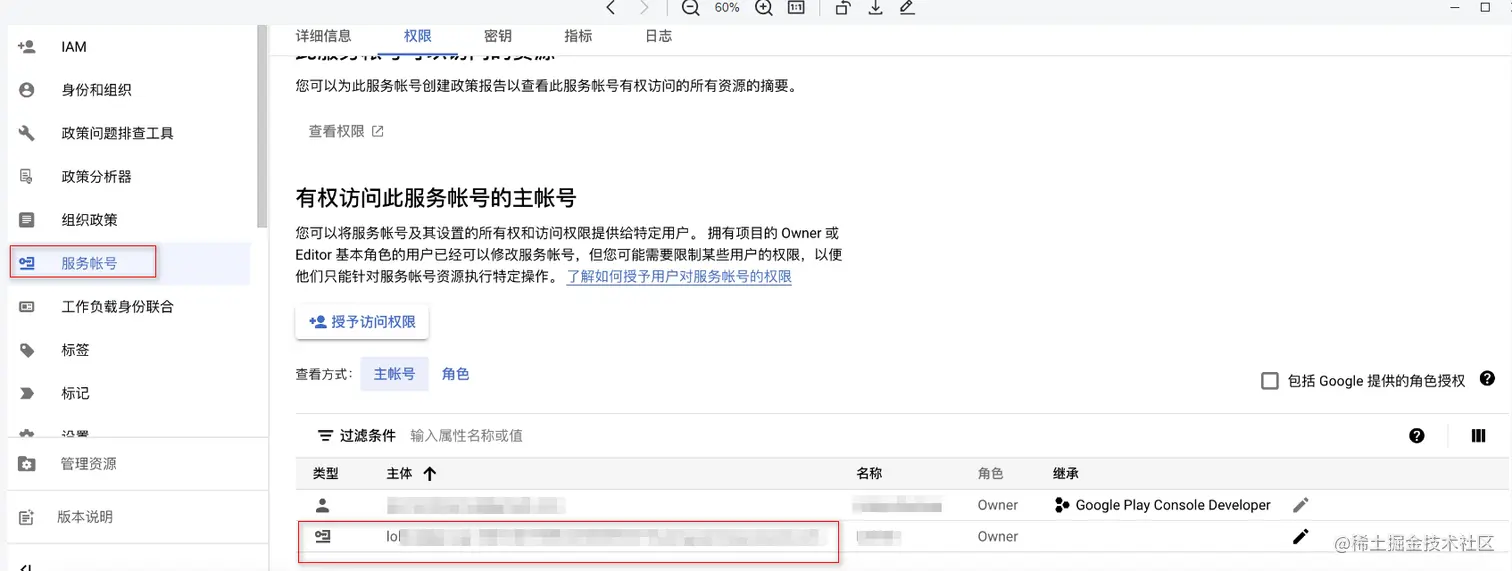This screenshot has height=571, width=1512.
Task: Open link 了解如何授予用户对服务帐号的权限
Action: pyautogui.click(x=679, y=276)
